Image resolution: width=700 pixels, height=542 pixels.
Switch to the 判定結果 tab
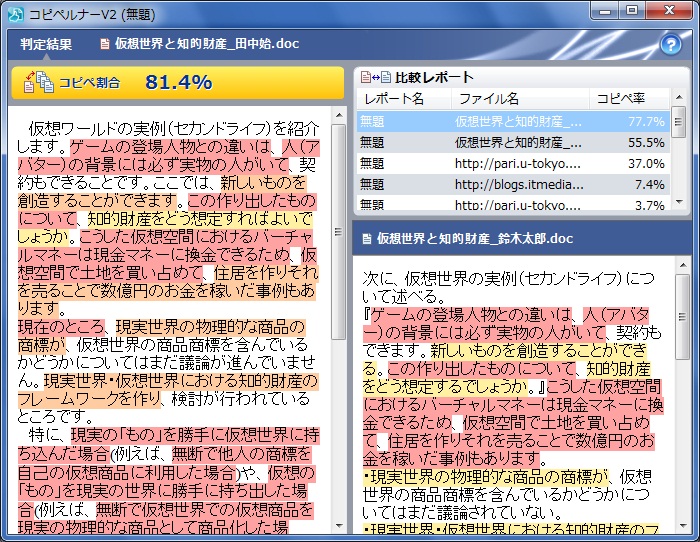[x=46, y=44]
